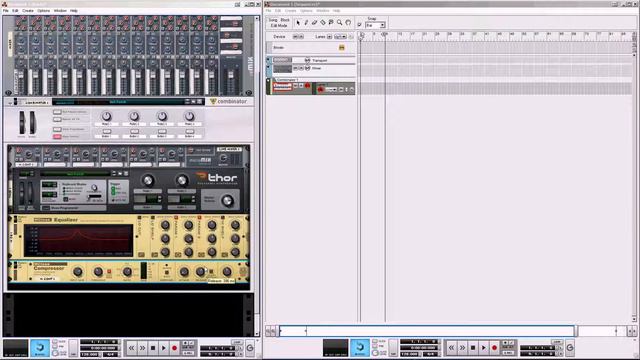Switch to Block view in sequencer toolbar
The height and width of the screenshot is (360, 640).
[x=285, y=20]
